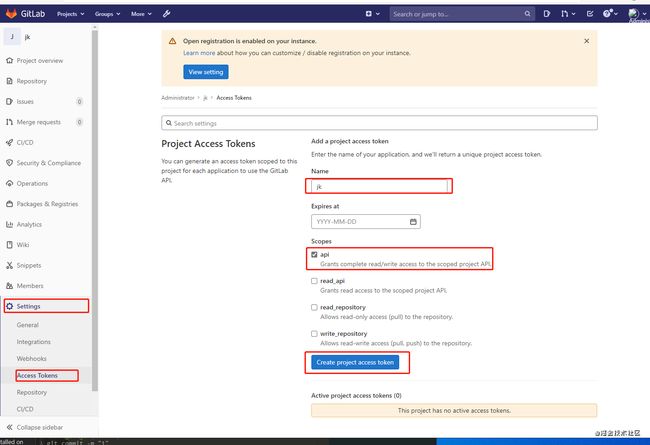Open the user avatar menu
Image resolution: width=650 pixels, height=445 pixels.
click(x=637, y=14)
